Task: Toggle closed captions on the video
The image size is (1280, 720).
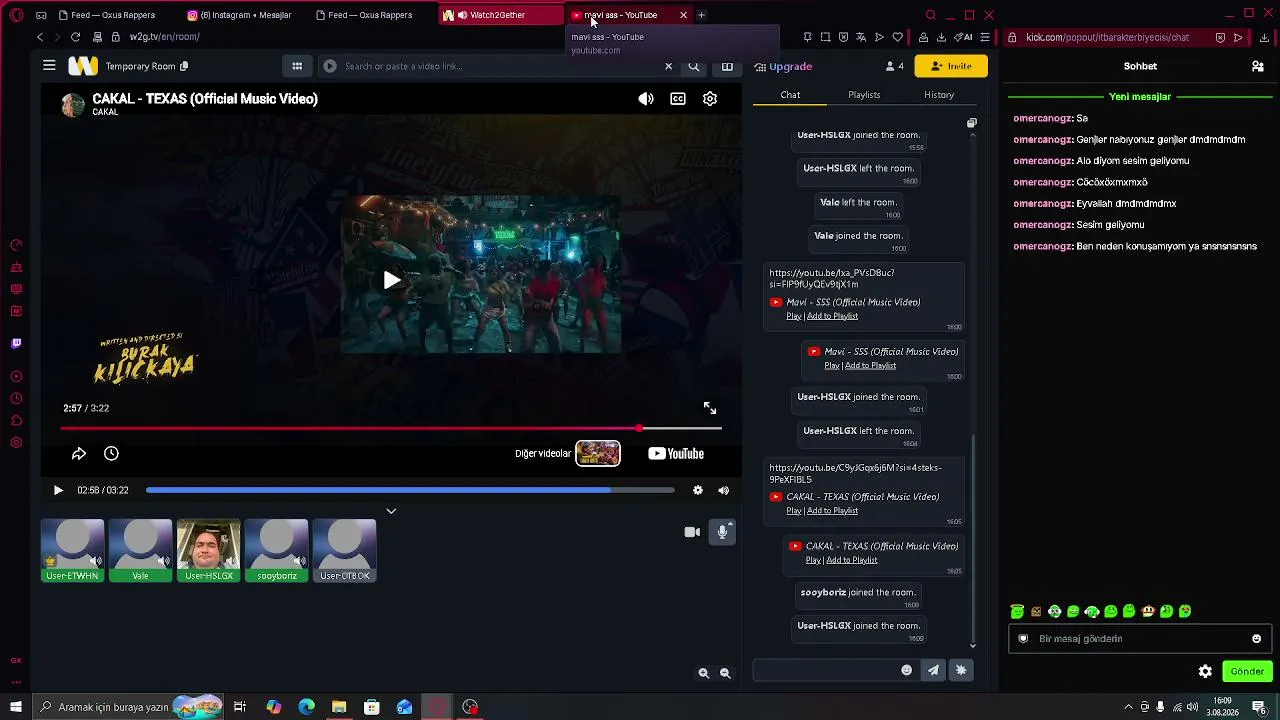Action: [x=678, y=99]
